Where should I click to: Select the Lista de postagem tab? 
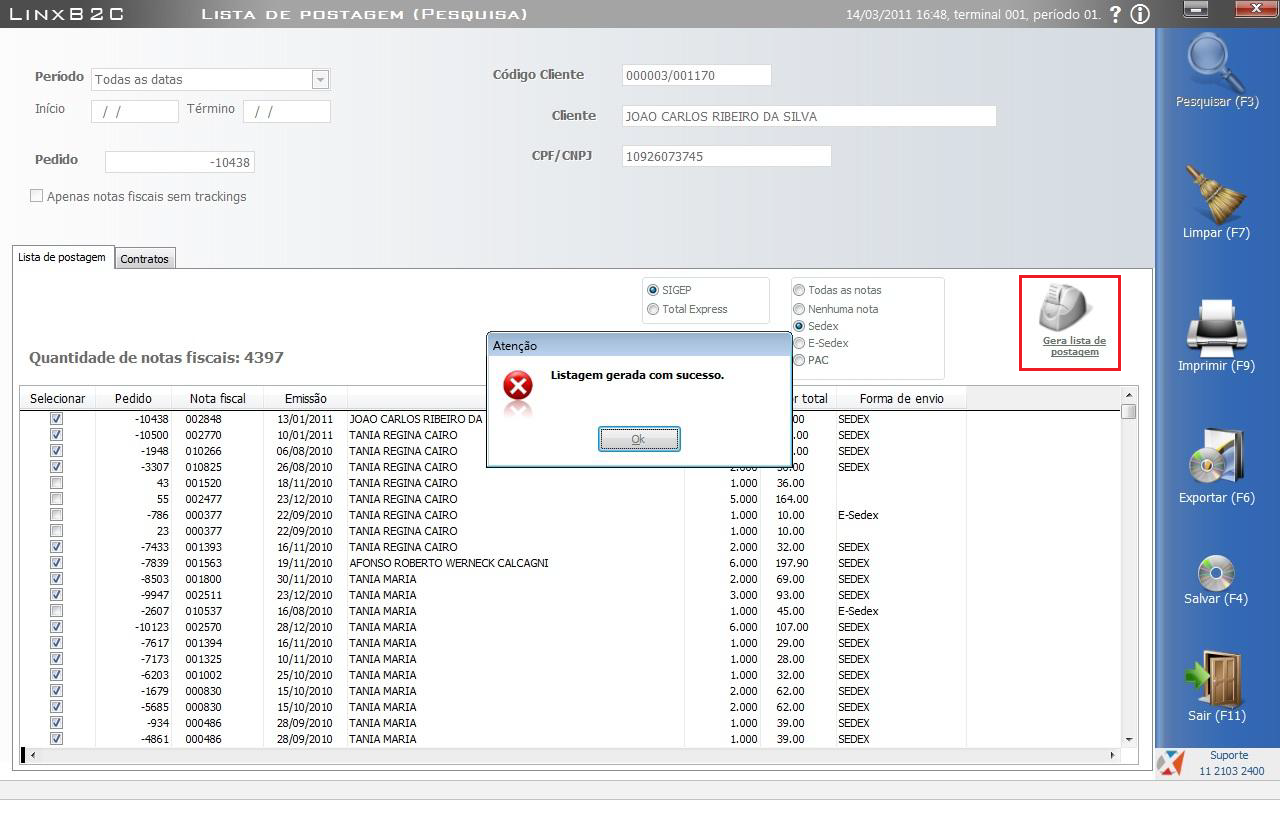pyautogui.click(x=62, y=257)
